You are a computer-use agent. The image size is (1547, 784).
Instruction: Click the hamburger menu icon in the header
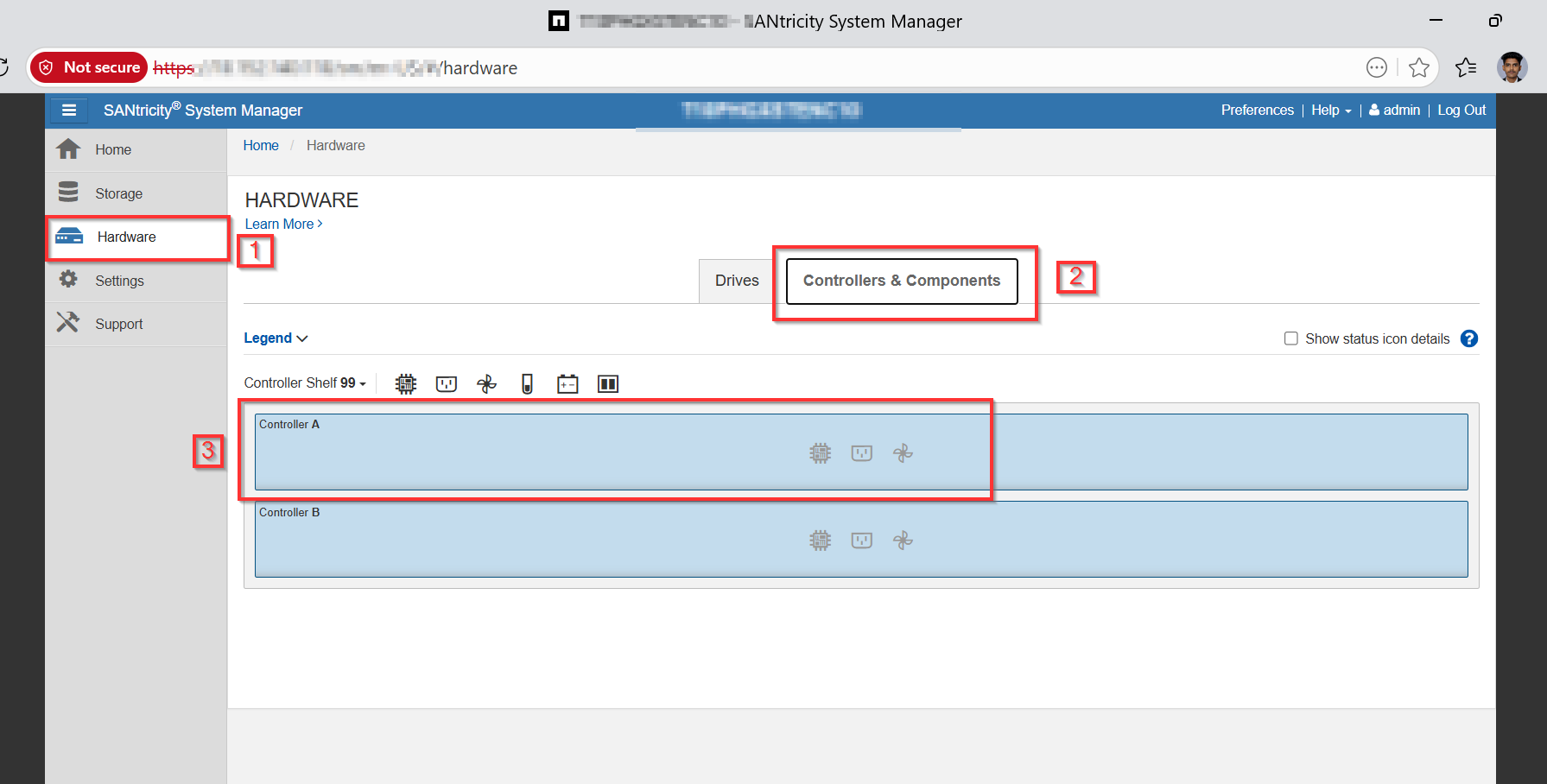(x=69, y=111)
